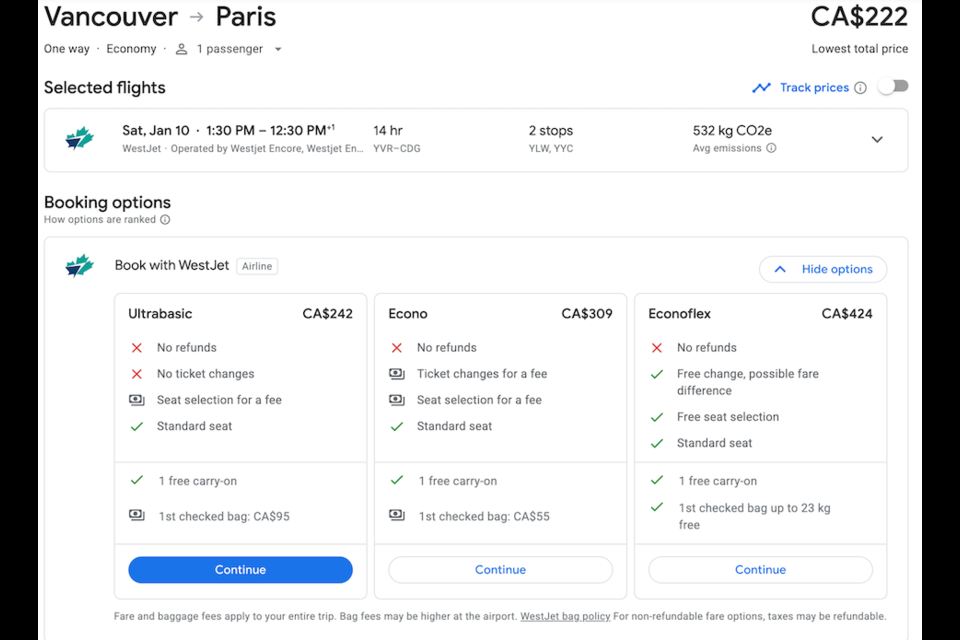The image size is (960, 640).
Task: Click the Avg emissions info icon
Action: click(x=771, y=148)
